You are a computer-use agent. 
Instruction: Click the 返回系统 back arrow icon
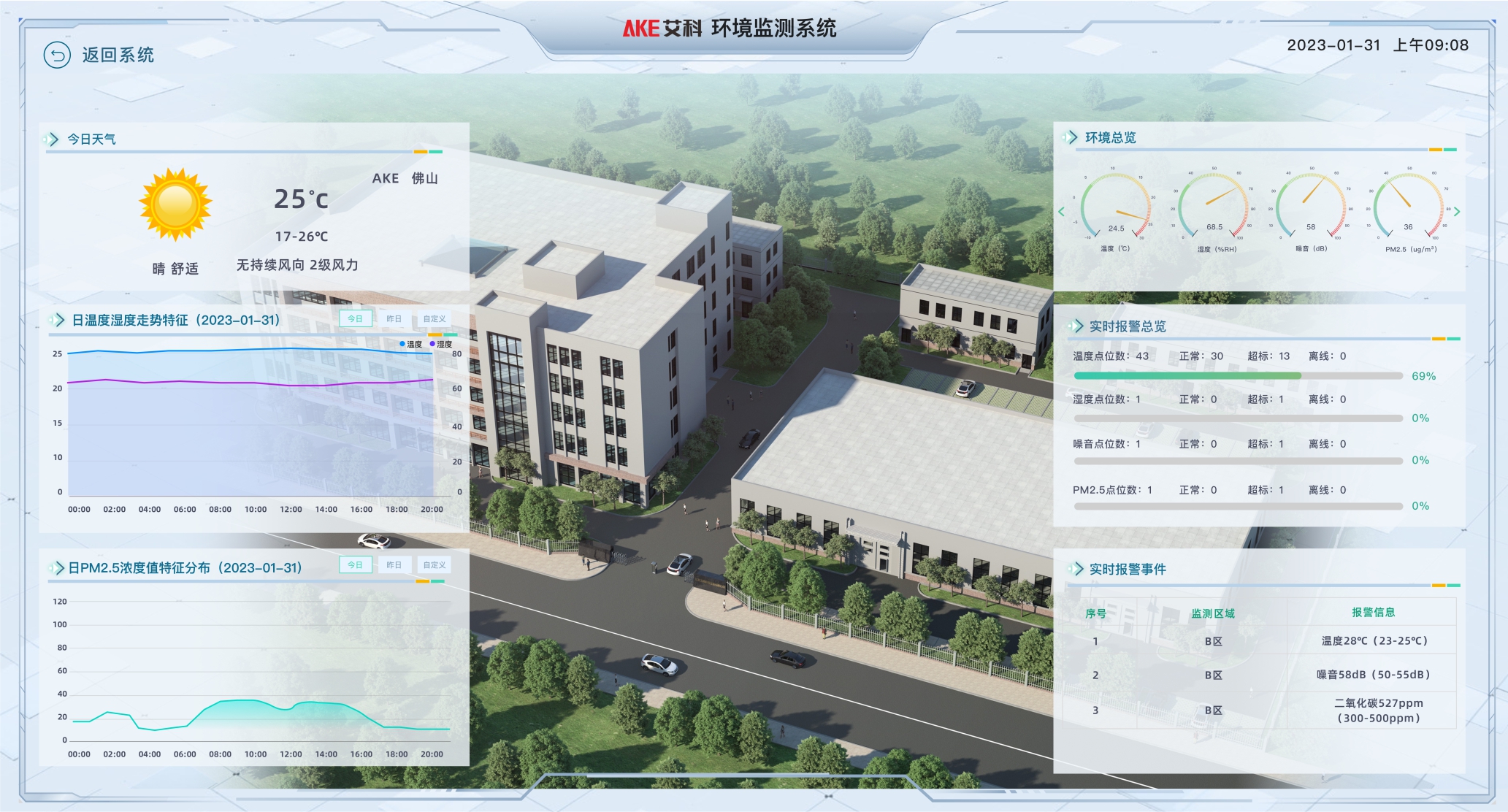coord(57,55)
